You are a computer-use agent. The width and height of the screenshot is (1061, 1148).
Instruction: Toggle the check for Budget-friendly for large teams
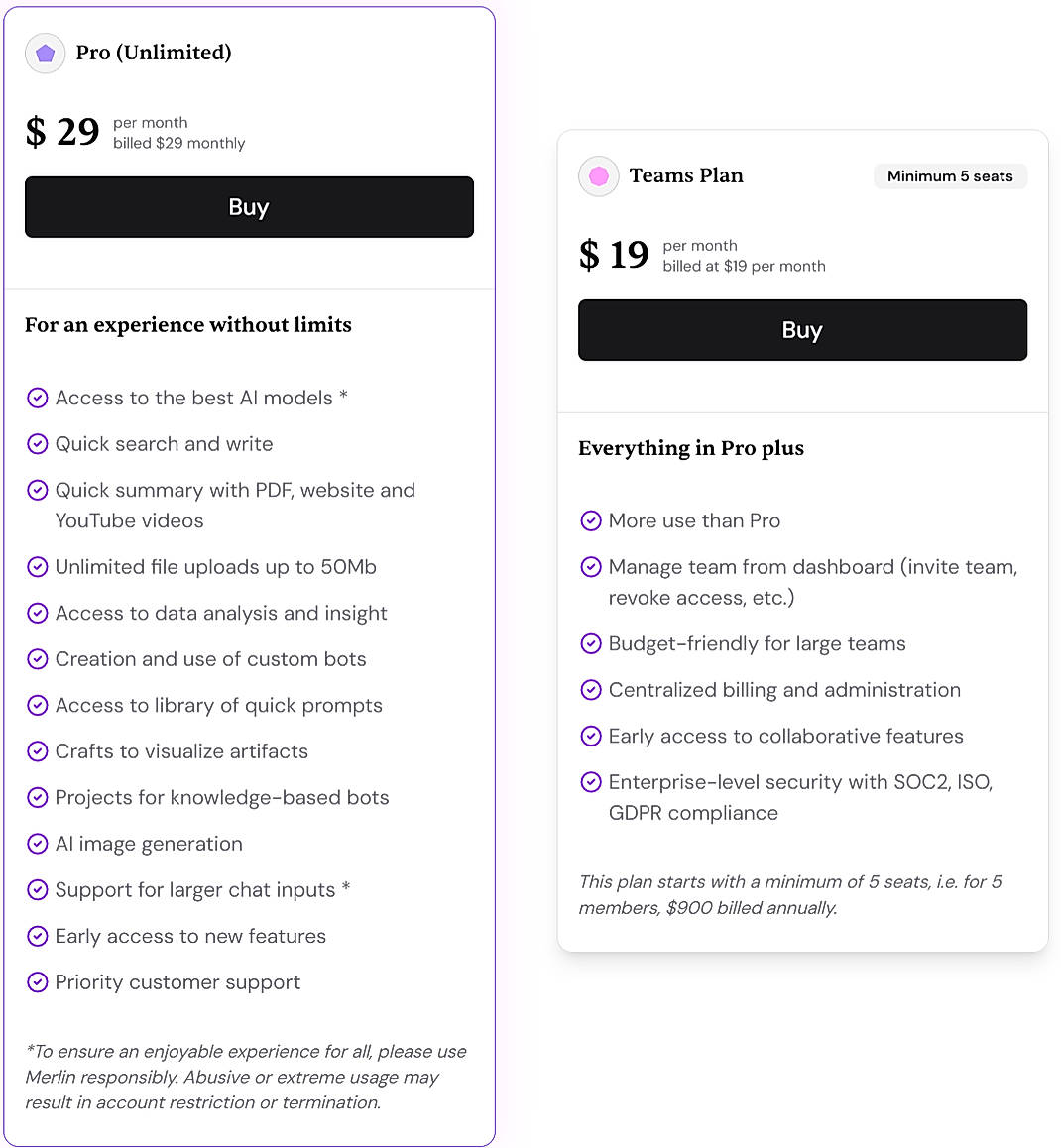click(x=591, y=643)
